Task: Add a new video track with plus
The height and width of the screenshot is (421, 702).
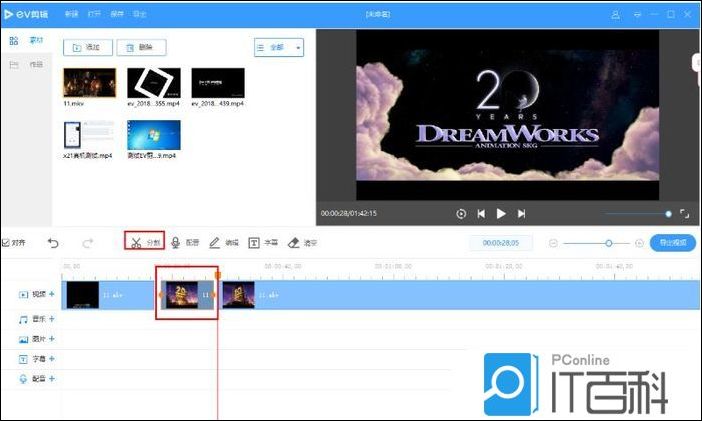Action: (x=52, y=294)
